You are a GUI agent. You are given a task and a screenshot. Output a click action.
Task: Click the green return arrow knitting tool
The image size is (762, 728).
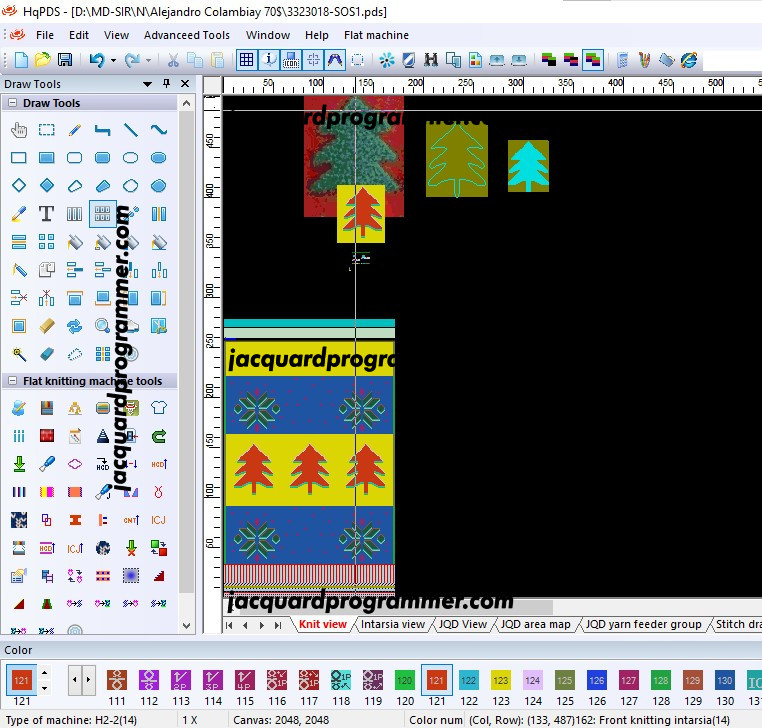point(158,436)
